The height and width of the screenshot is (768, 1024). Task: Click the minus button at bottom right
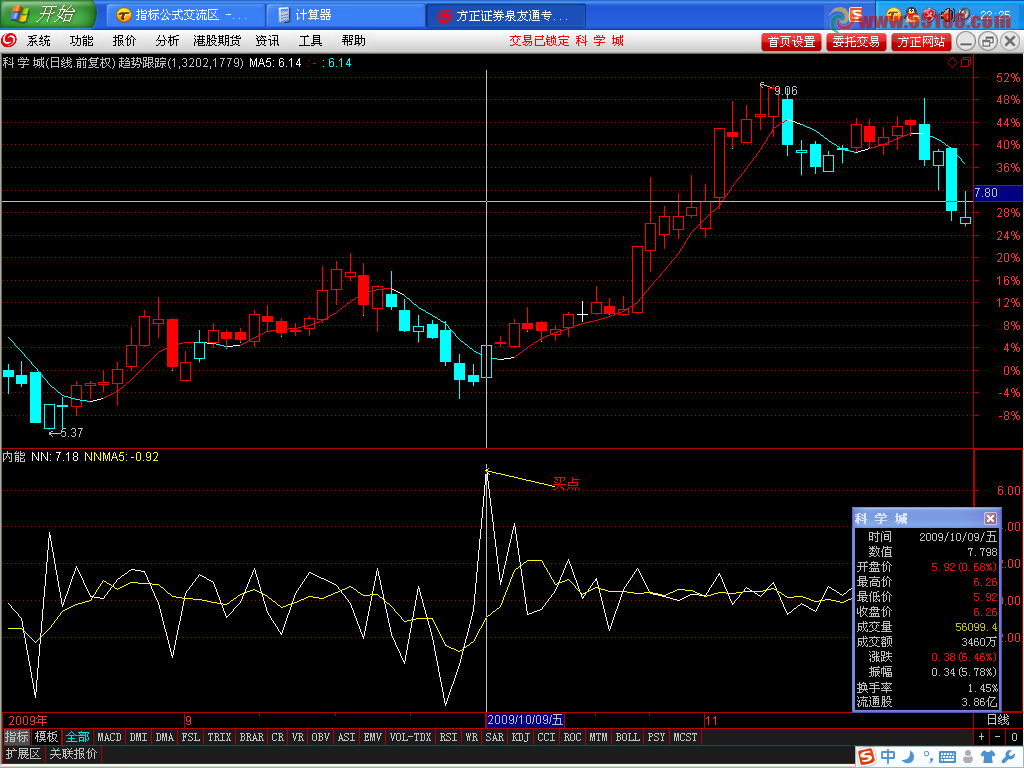tap(998, 737)
